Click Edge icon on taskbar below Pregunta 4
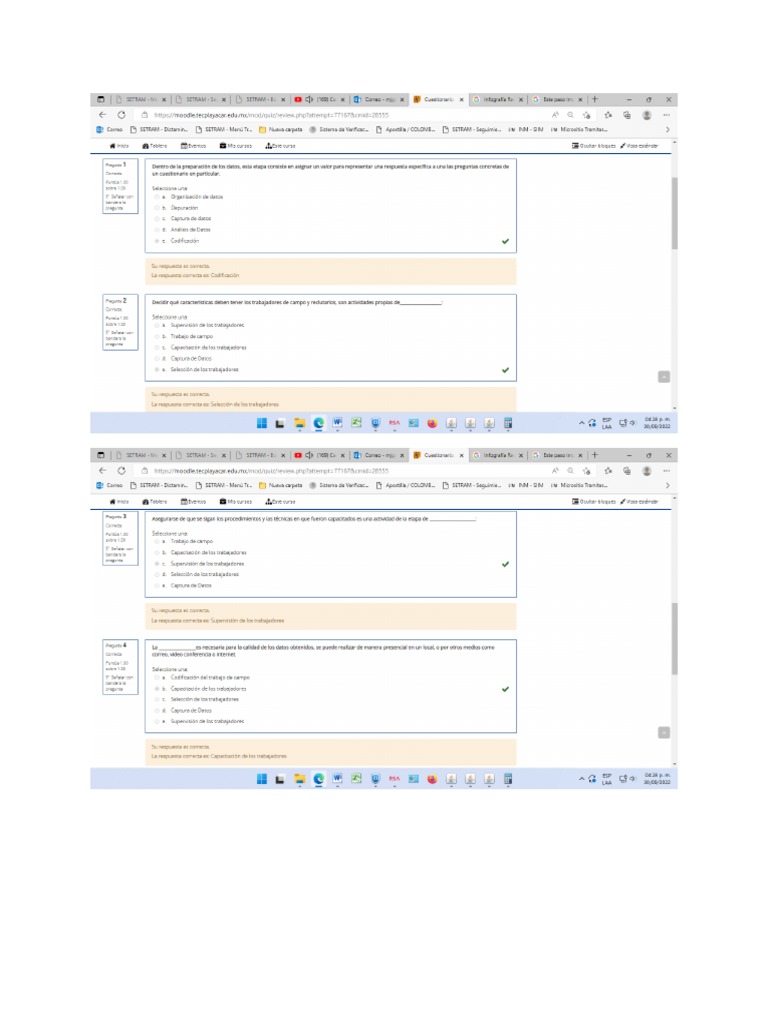Screen dimensions: 768x1024 pyautogui.click(x=319, y=779)
